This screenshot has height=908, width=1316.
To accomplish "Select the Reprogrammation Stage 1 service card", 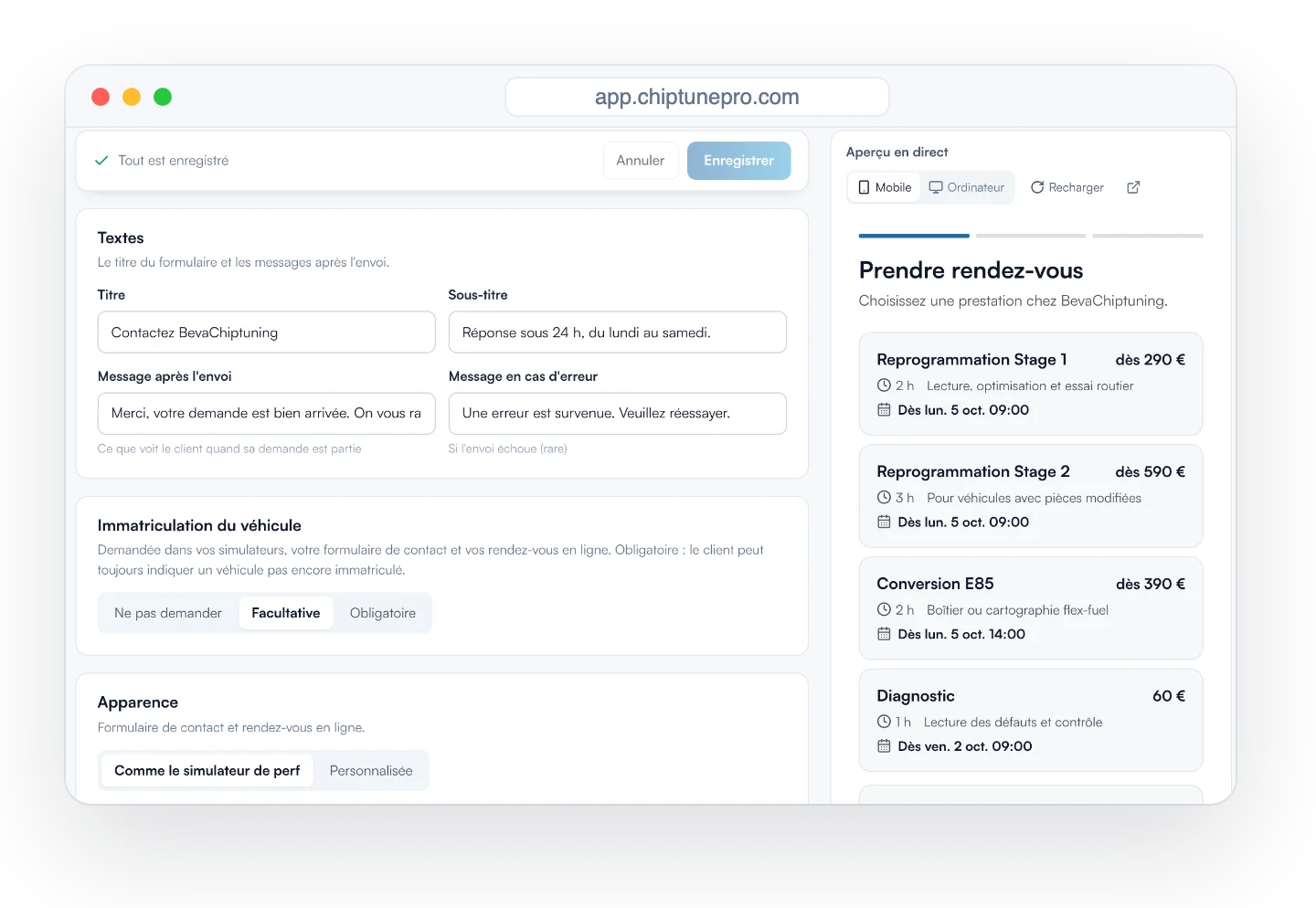I will pos(1031,384).
